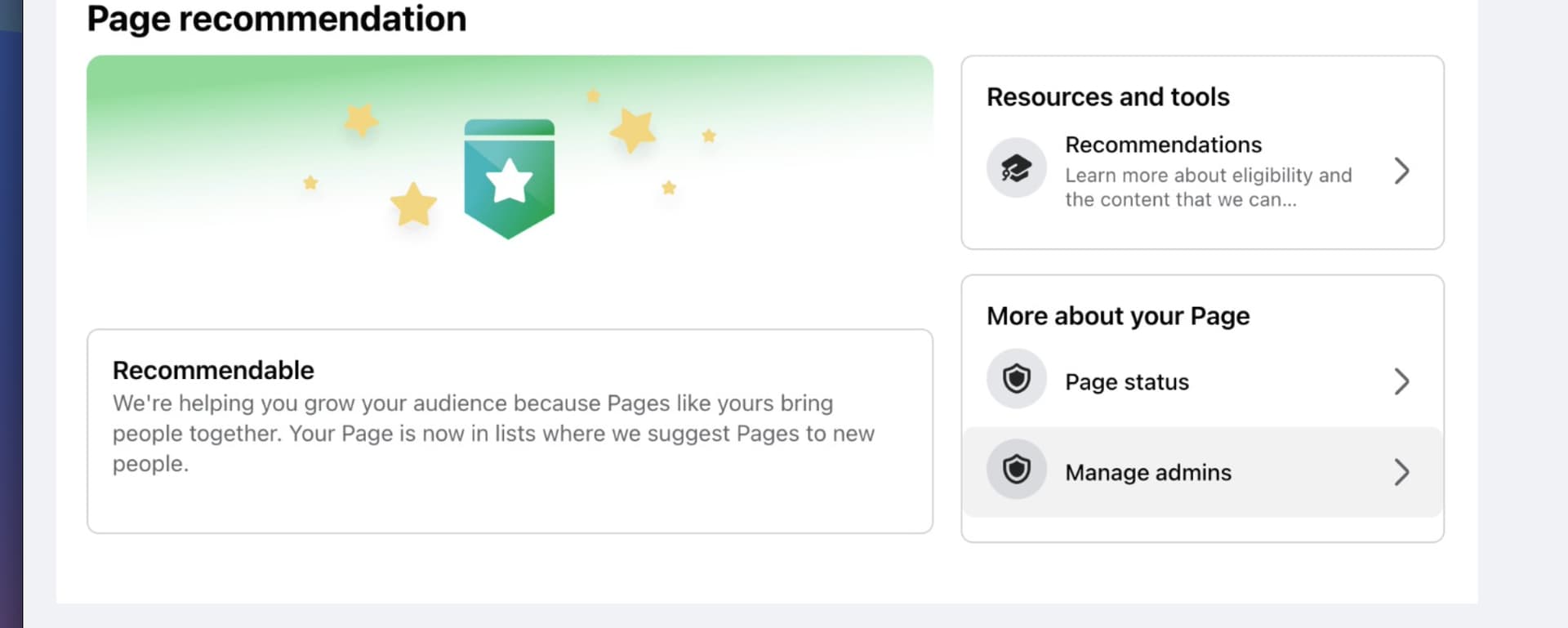Screen dimensions: 1568x628
Task: Expand the Manage admins chevron arrow
Action: 1401,472
